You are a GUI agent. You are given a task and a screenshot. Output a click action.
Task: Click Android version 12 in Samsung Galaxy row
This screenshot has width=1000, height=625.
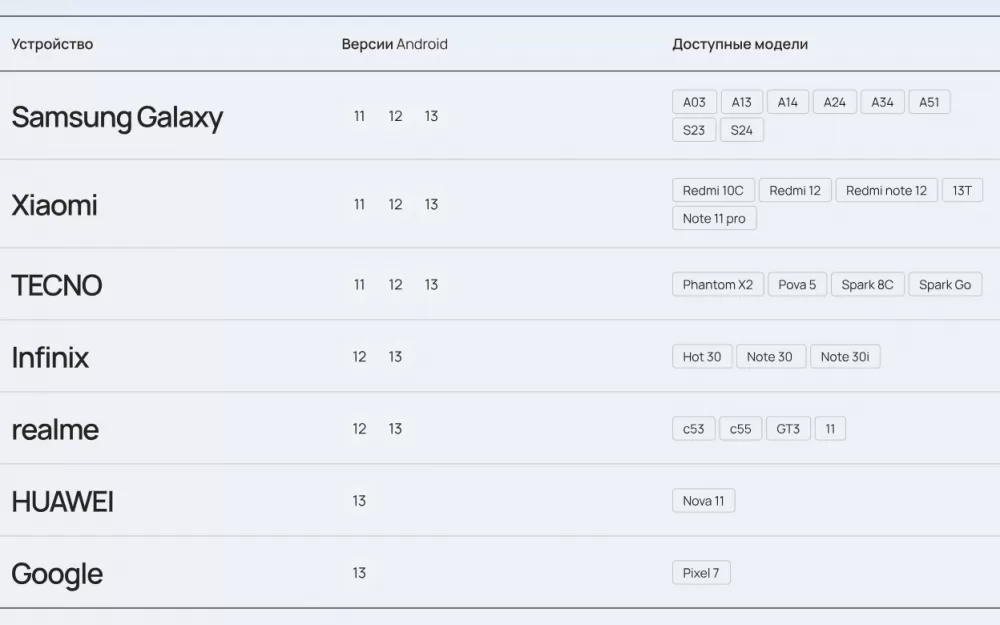(x=395, y=116)
